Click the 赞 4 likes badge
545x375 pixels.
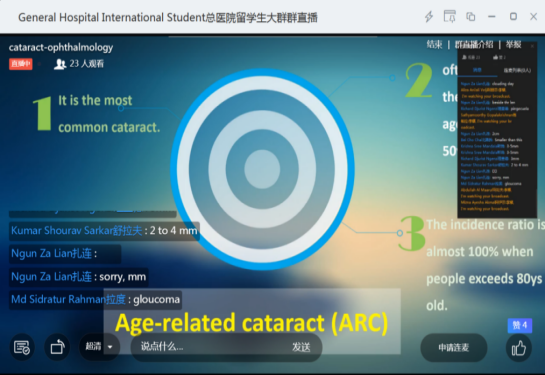pos(520,325)
